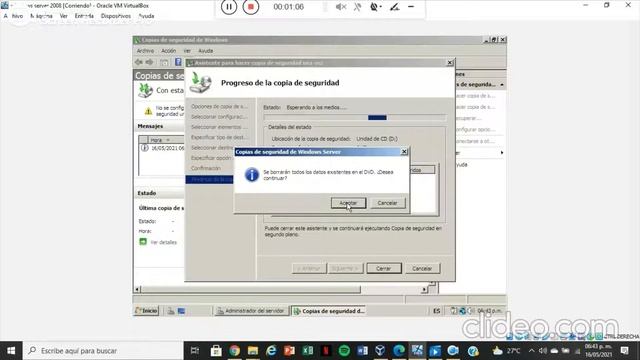
Task: Open PowerPoint from the taskbar
Action: (289, 351)
